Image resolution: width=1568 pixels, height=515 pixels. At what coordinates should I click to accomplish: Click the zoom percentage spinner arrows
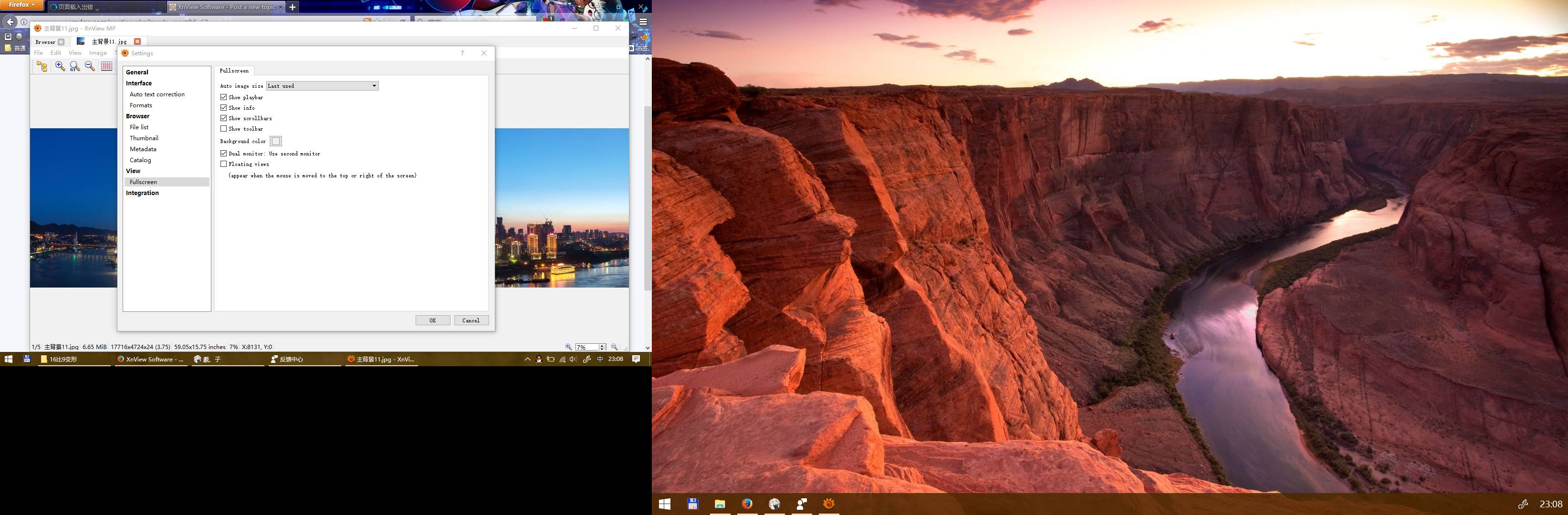click(602, 347)
